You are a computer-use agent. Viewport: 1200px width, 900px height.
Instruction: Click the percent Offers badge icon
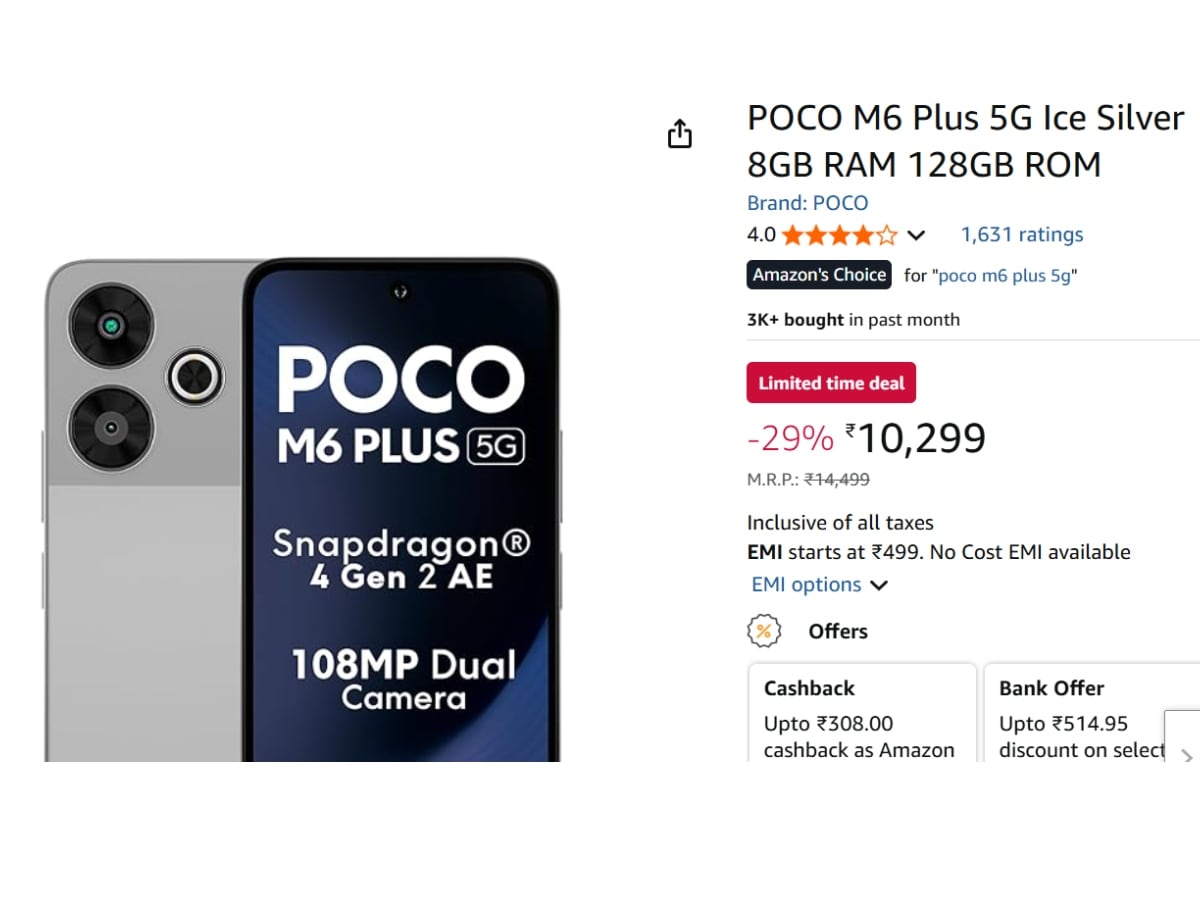pos(764,631)
